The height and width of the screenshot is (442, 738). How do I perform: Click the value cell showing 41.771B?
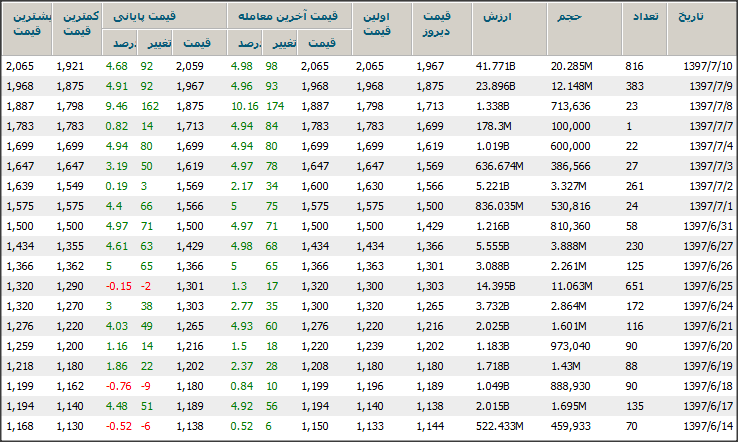(x=494, y=65)
